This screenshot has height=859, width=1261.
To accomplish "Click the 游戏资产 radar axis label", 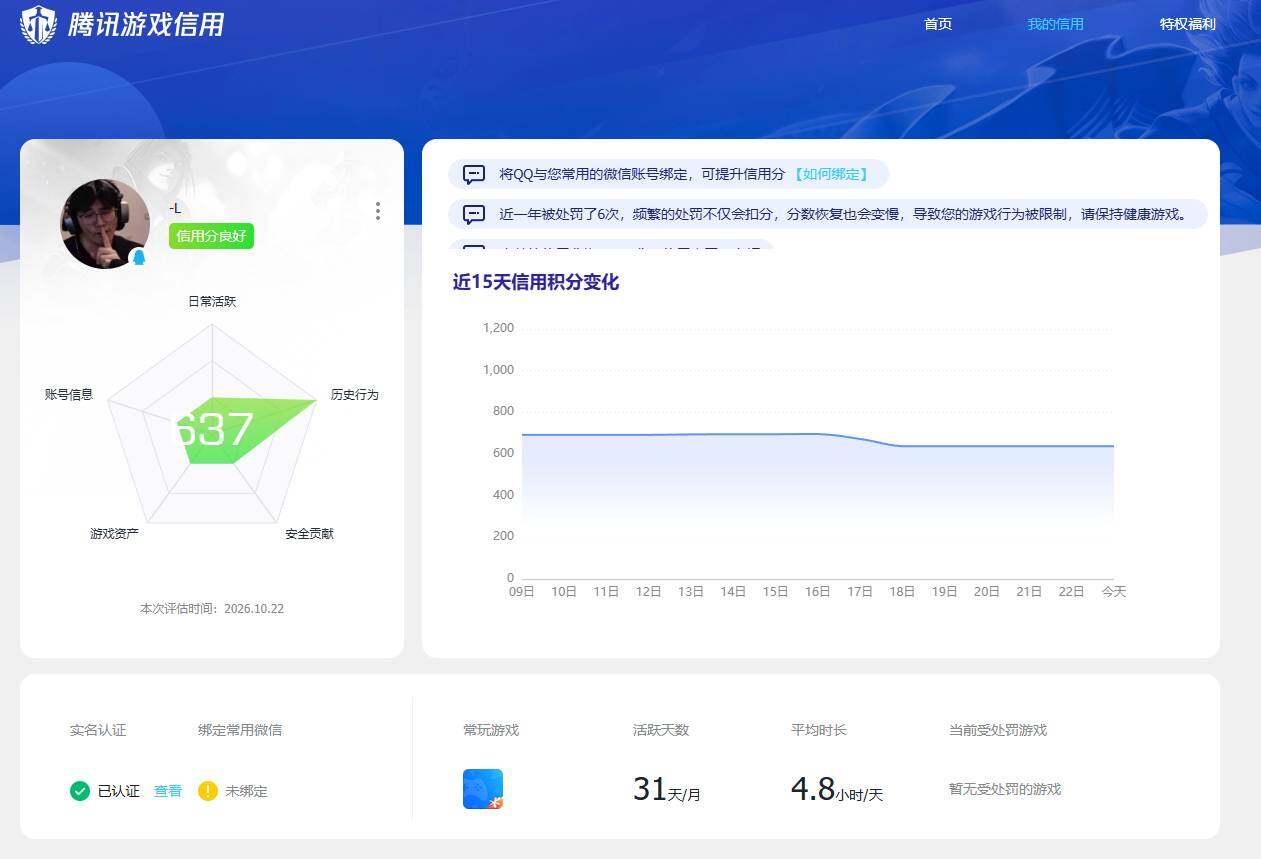I will pos(114,534).
